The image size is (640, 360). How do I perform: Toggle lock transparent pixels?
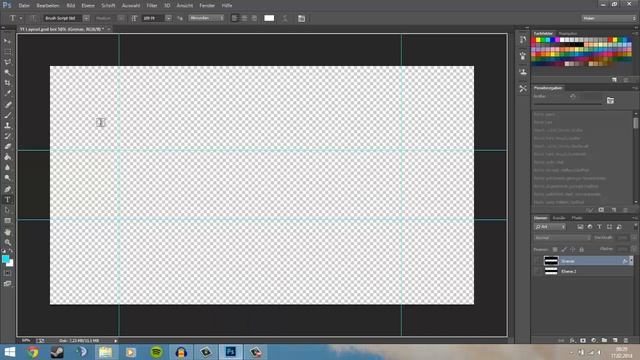(x=555, y=249)
